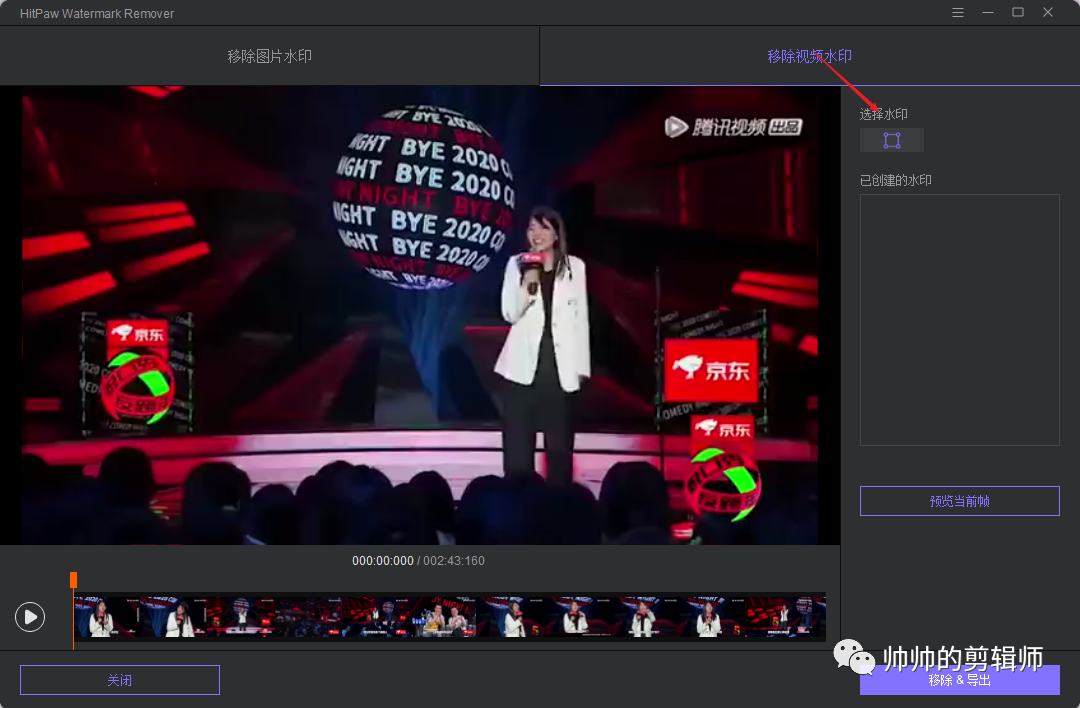Click the video timeline thumbnail strip
Image resolution: width=1080 pixels, height=708 pixels.
click(449, 616)
